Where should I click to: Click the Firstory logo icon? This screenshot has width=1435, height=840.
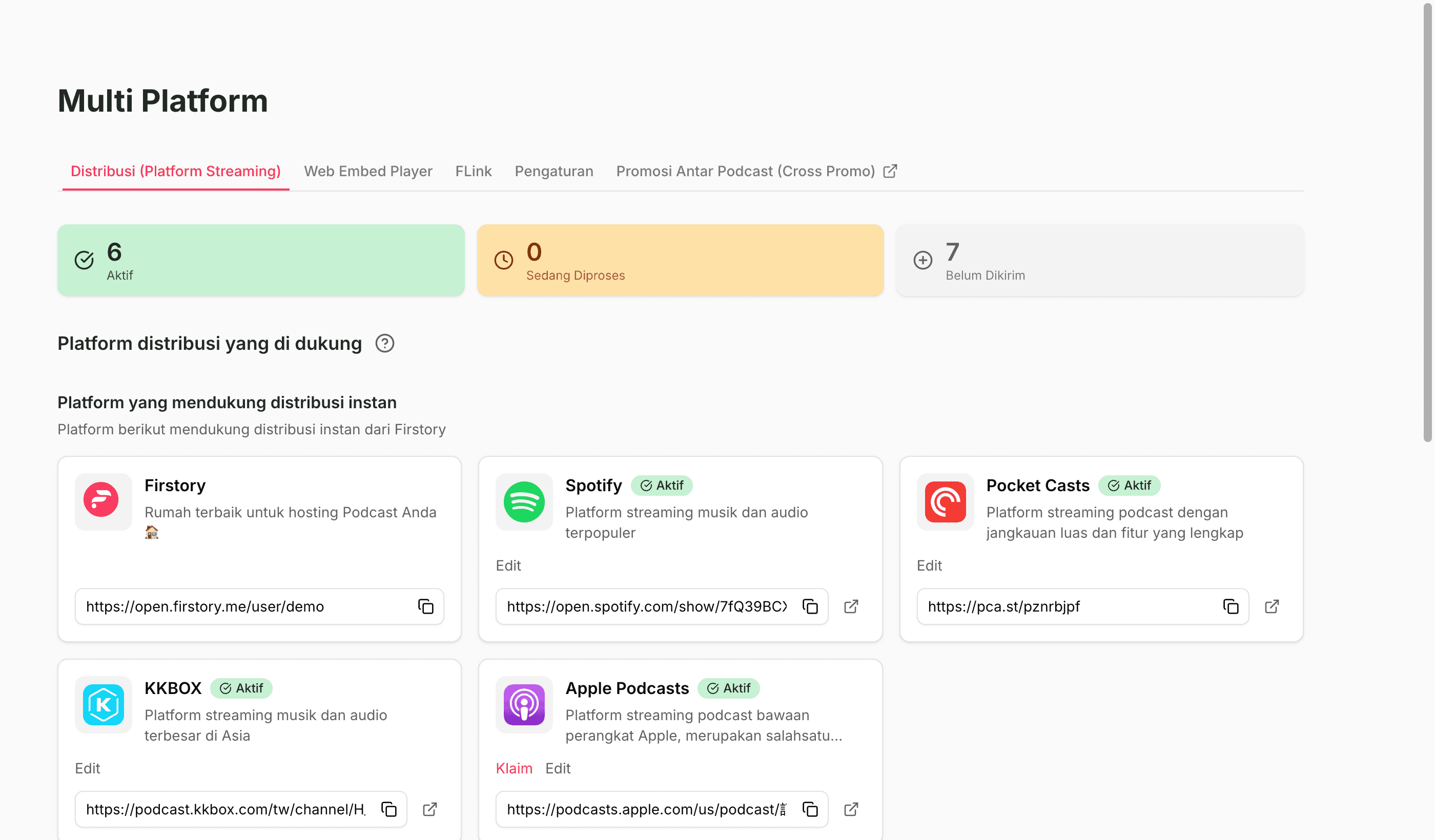point(103,502)
